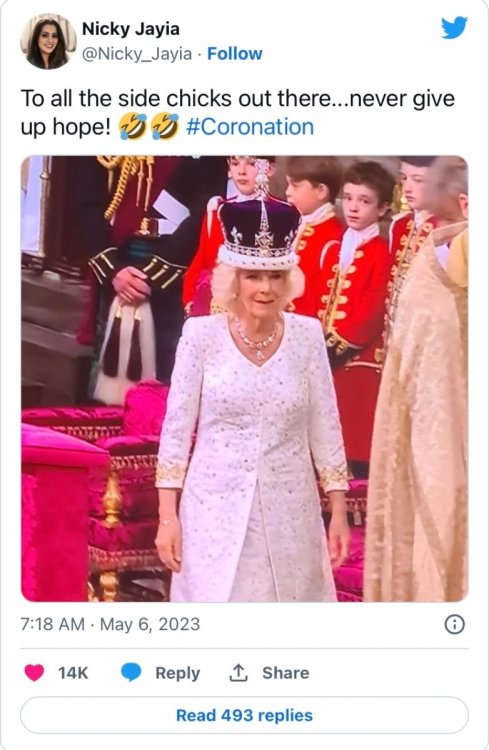The width and height of the screenshot is (489, 750).
Task: Click the second laughing emoji
Action: click(x=165, y=127)
